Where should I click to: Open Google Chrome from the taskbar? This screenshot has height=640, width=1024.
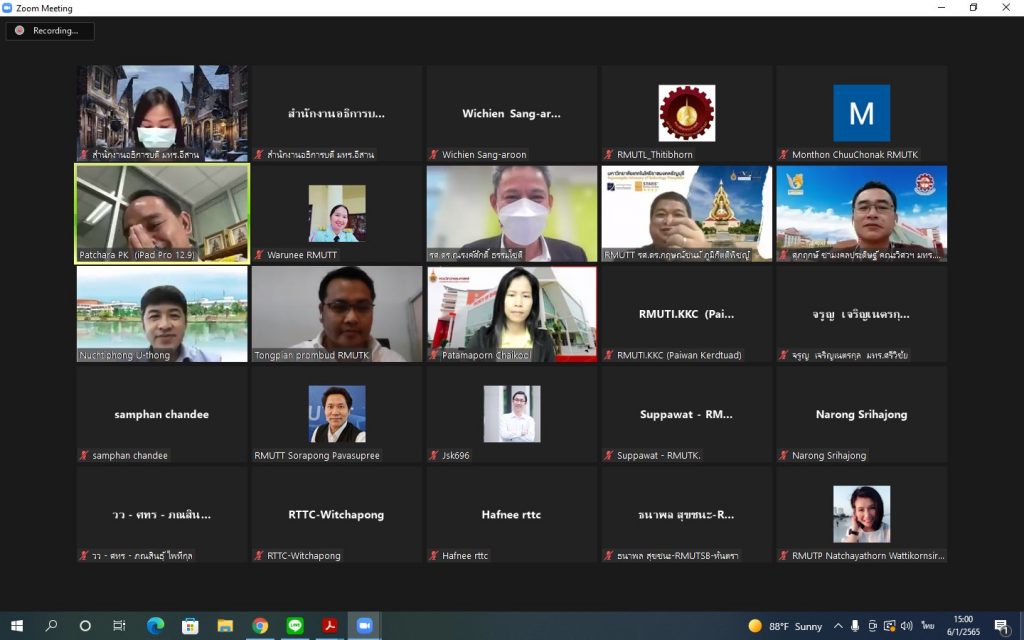pyautogui.click(x=260, y=626)
